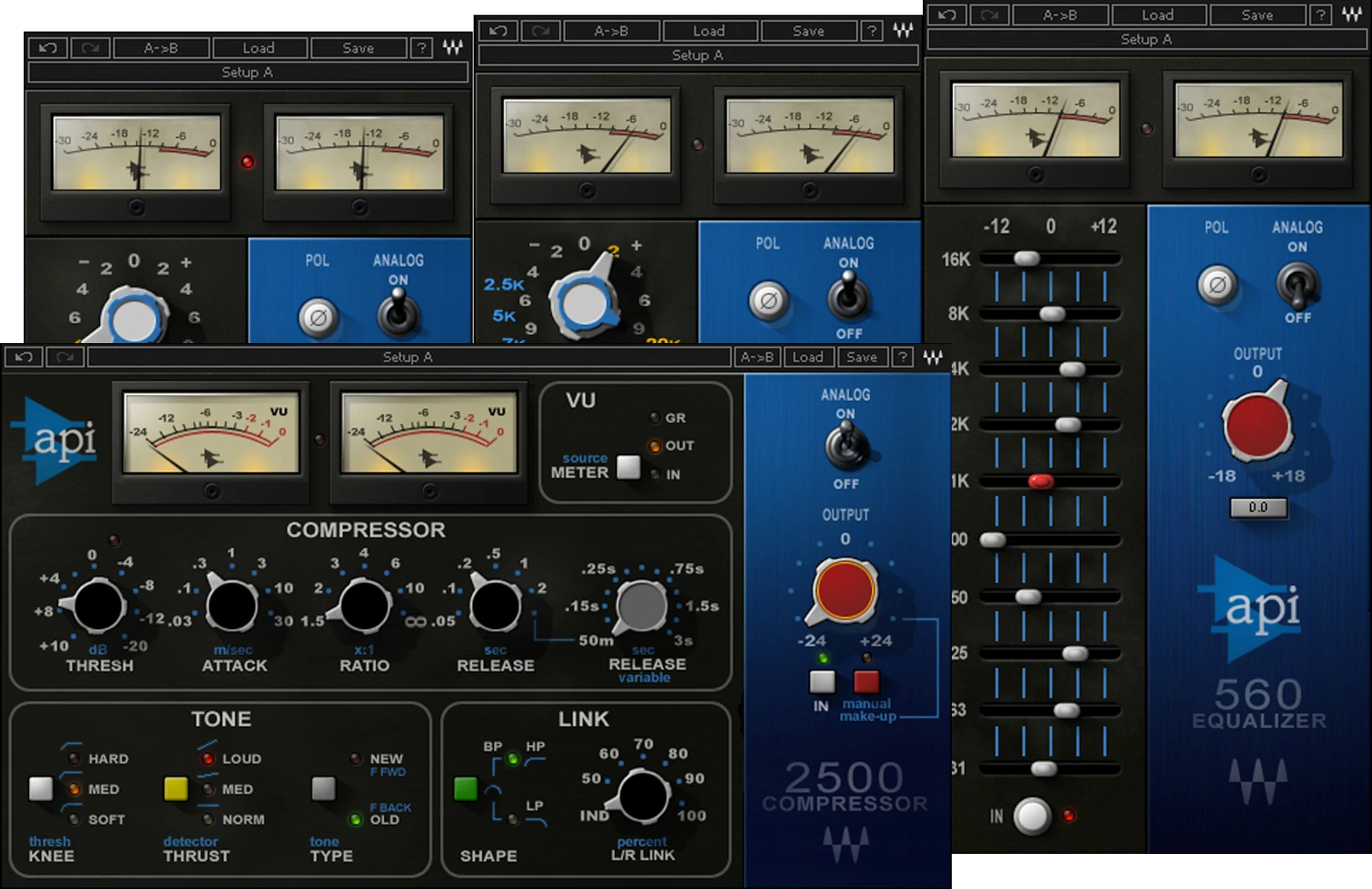Click the A->B button in the middle EQ window
Viewport: 1372px width, 889px height.
point(611,30)
